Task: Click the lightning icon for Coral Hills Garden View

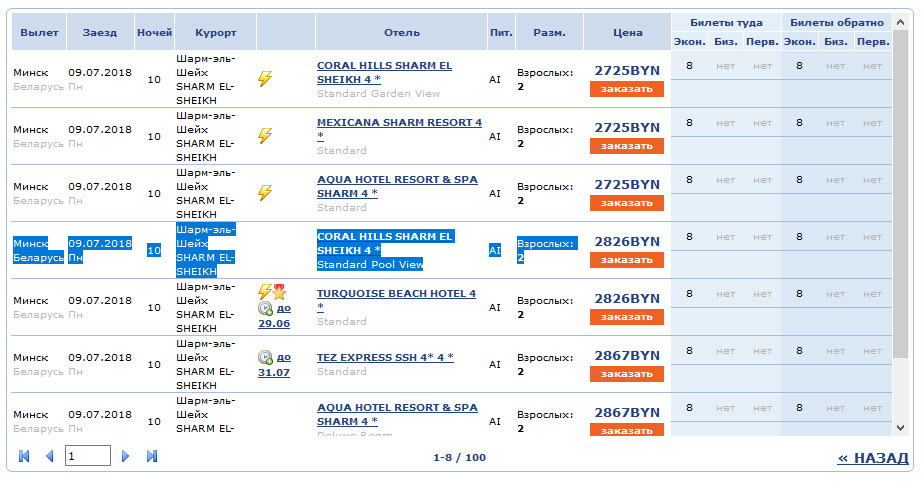Action: (265, 79)
